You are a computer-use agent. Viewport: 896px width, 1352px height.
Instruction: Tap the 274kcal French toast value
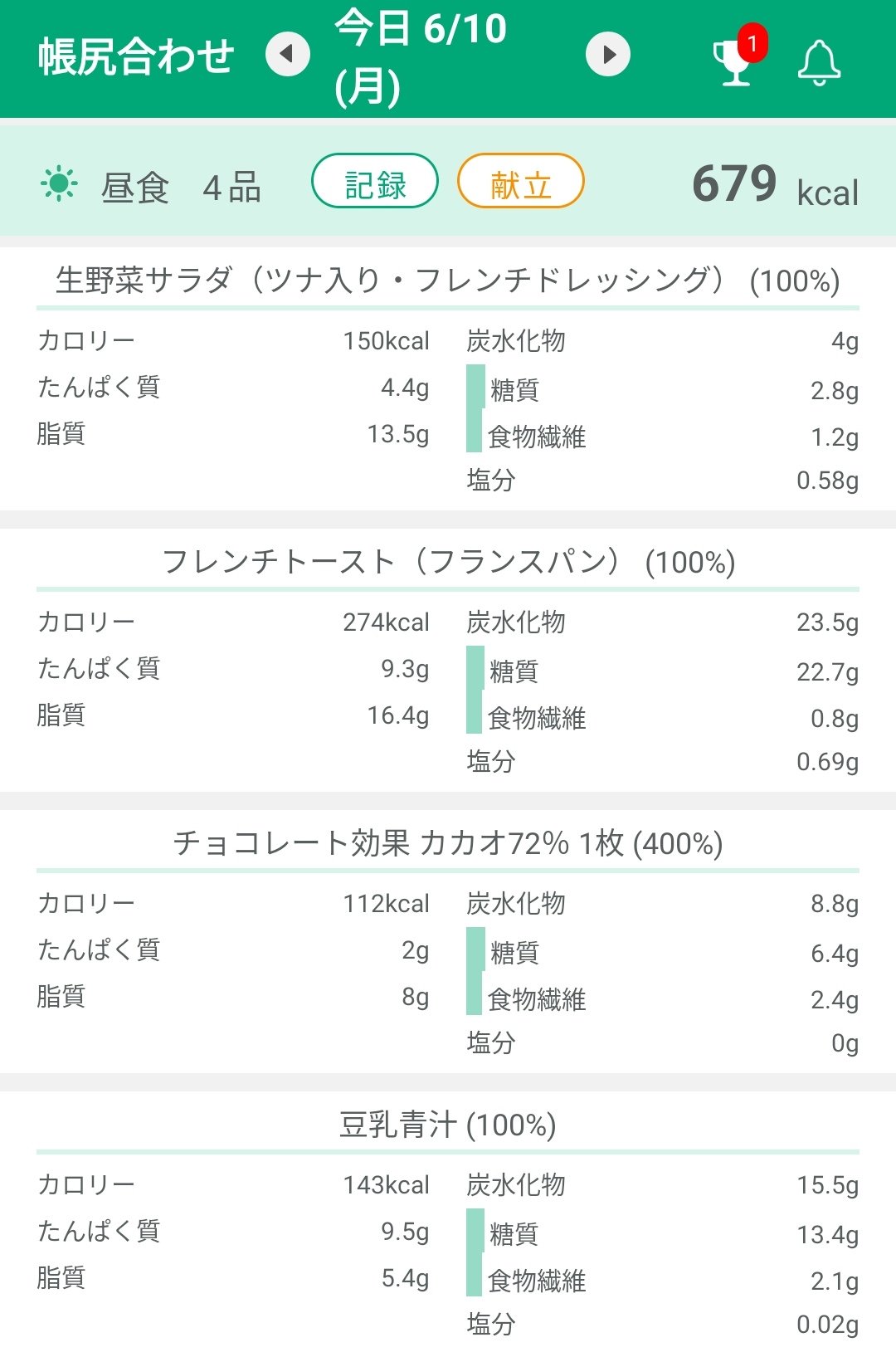click(x=386, y=622)
